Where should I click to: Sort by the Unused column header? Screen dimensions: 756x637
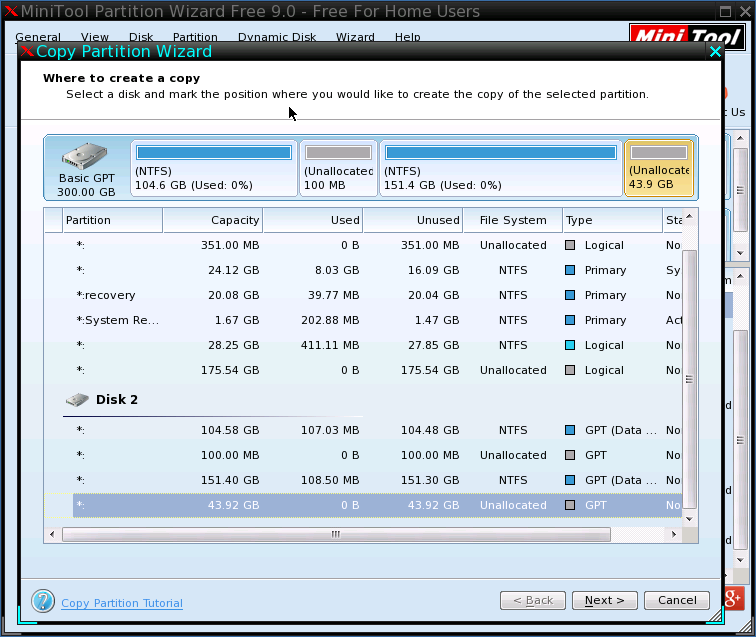413,220
